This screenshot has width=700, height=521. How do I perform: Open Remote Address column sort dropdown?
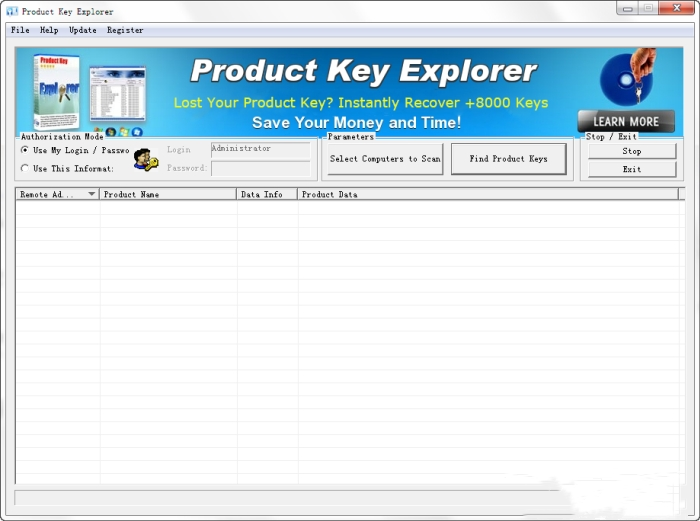pos(92,194)
